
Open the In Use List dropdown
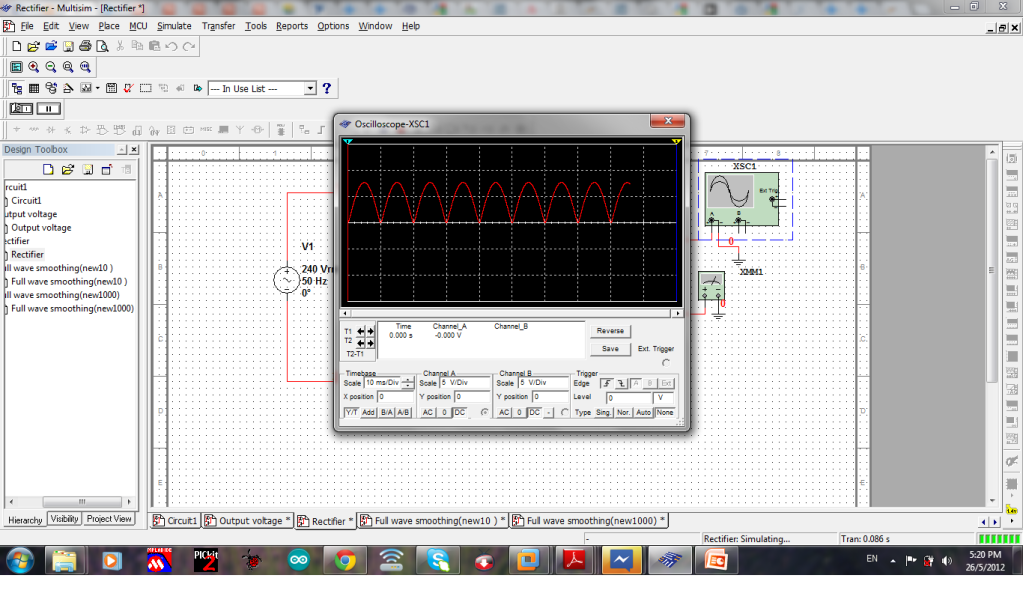tap(311, 88)
